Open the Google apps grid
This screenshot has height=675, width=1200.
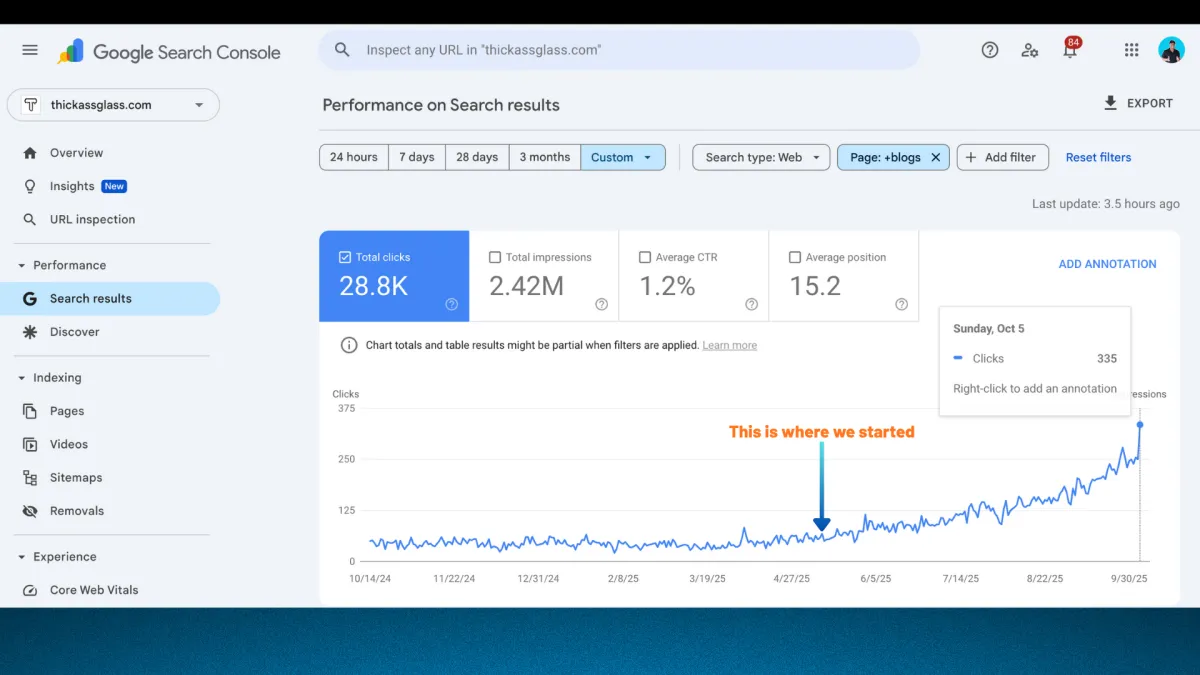(1131, 50)
